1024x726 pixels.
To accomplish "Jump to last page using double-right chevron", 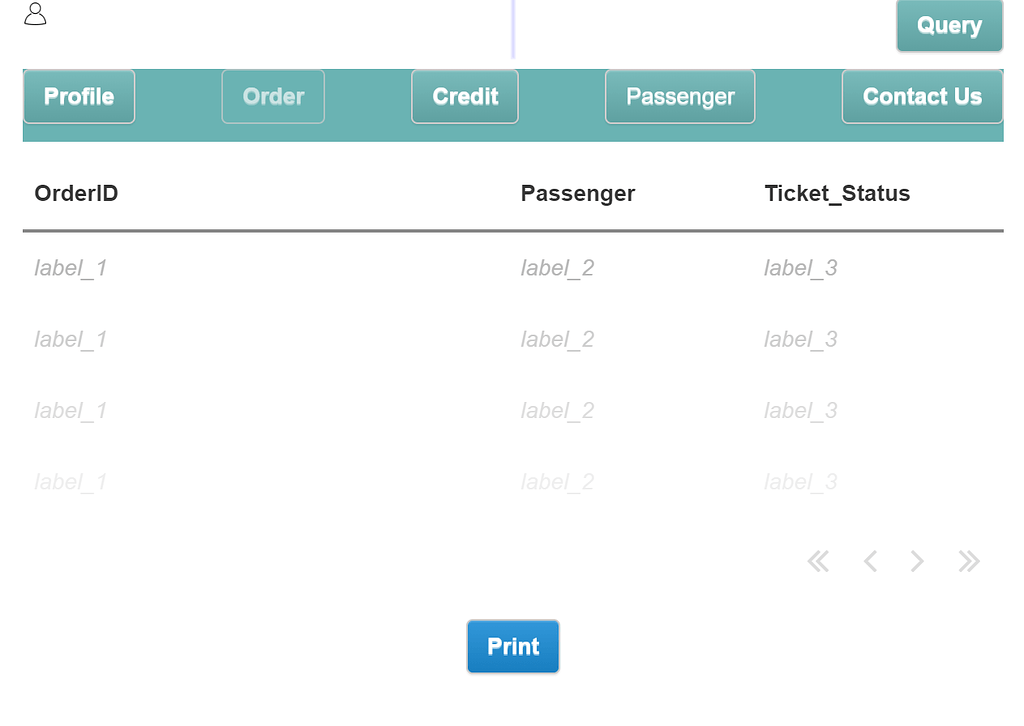I will click(x=968, y=561).
